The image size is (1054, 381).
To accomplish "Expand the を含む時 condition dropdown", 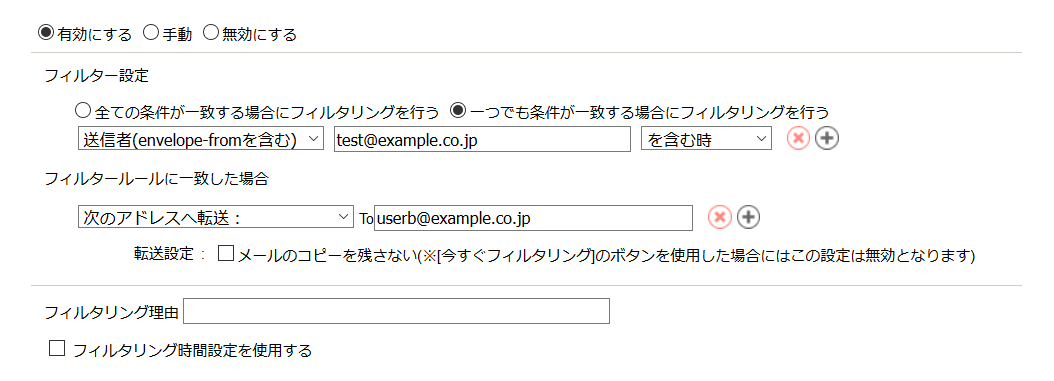I will point(706,139).
